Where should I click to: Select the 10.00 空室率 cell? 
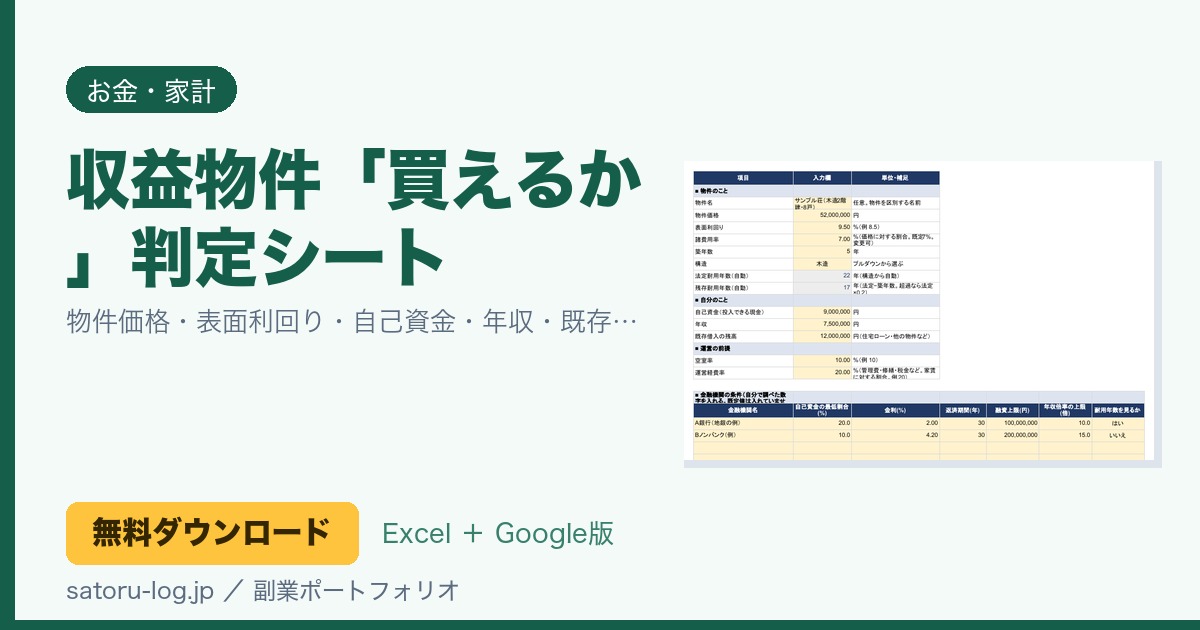coord(822,360)
